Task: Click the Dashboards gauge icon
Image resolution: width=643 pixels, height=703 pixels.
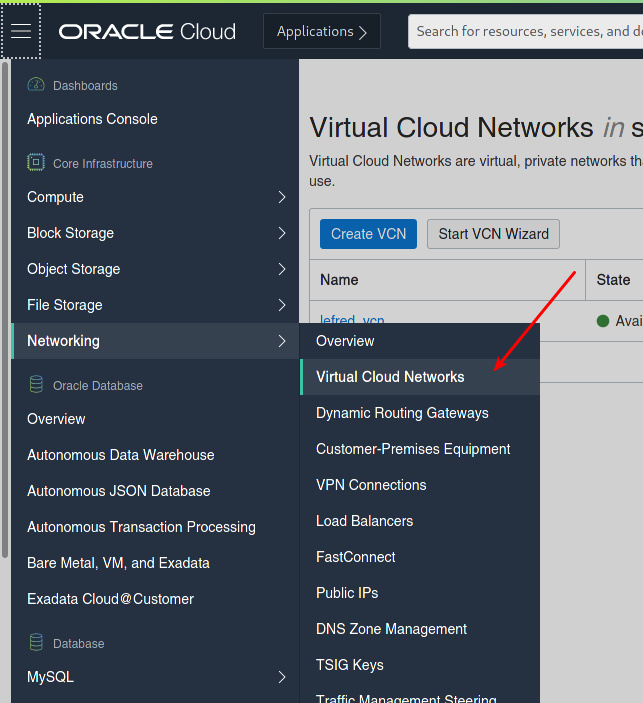Action: (36, 85)
